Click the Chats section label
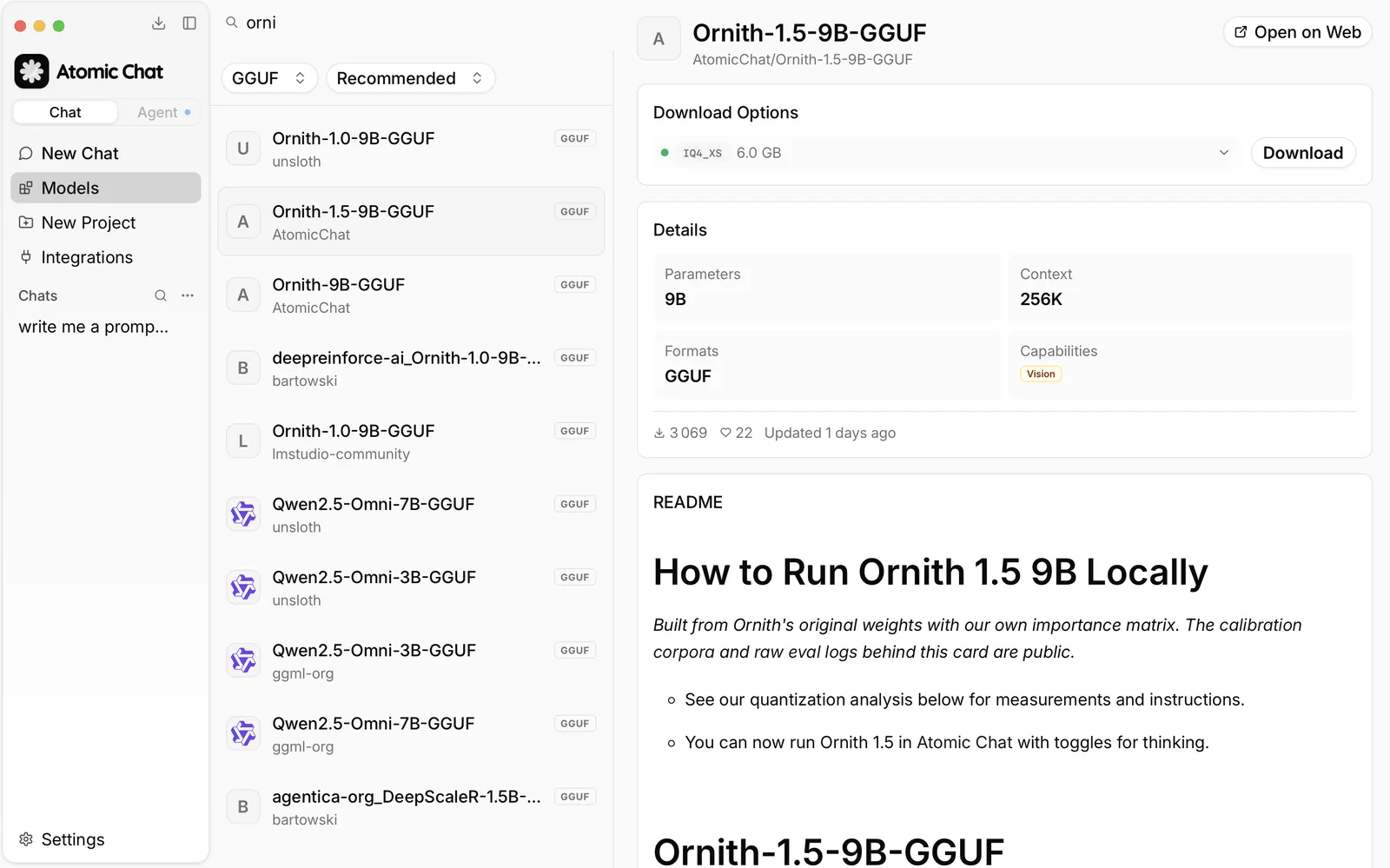Viewport: 1390px width, 868px height. (x=38, y=295)
